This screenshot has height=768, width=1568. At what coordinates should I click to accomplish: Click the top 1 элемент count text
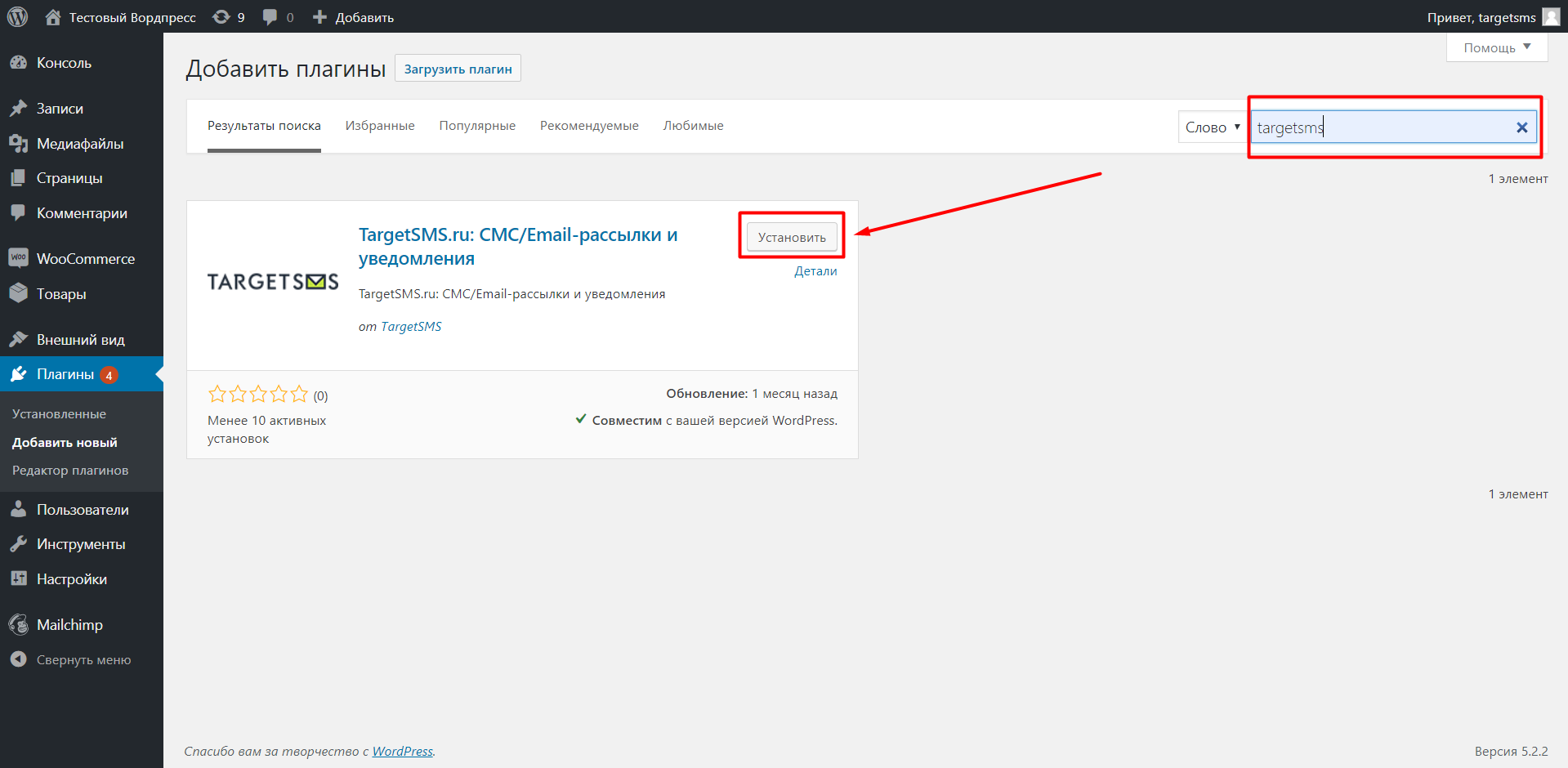[x=1518, y=179]
